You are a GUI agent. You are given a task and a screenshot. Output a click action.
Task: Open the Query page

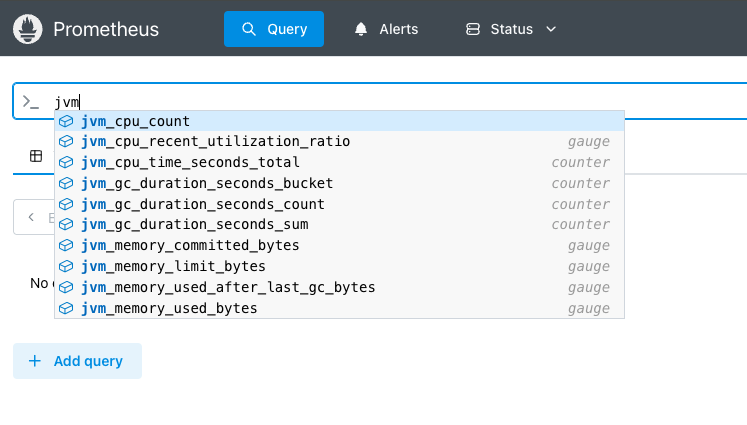pyautogui.click(x=274, y=29)
